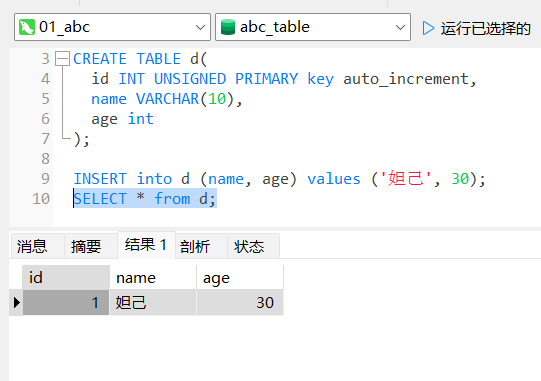The image size is (541, 381).
Task: Click the blue run triangle icon
Action: tap(428, 28)
